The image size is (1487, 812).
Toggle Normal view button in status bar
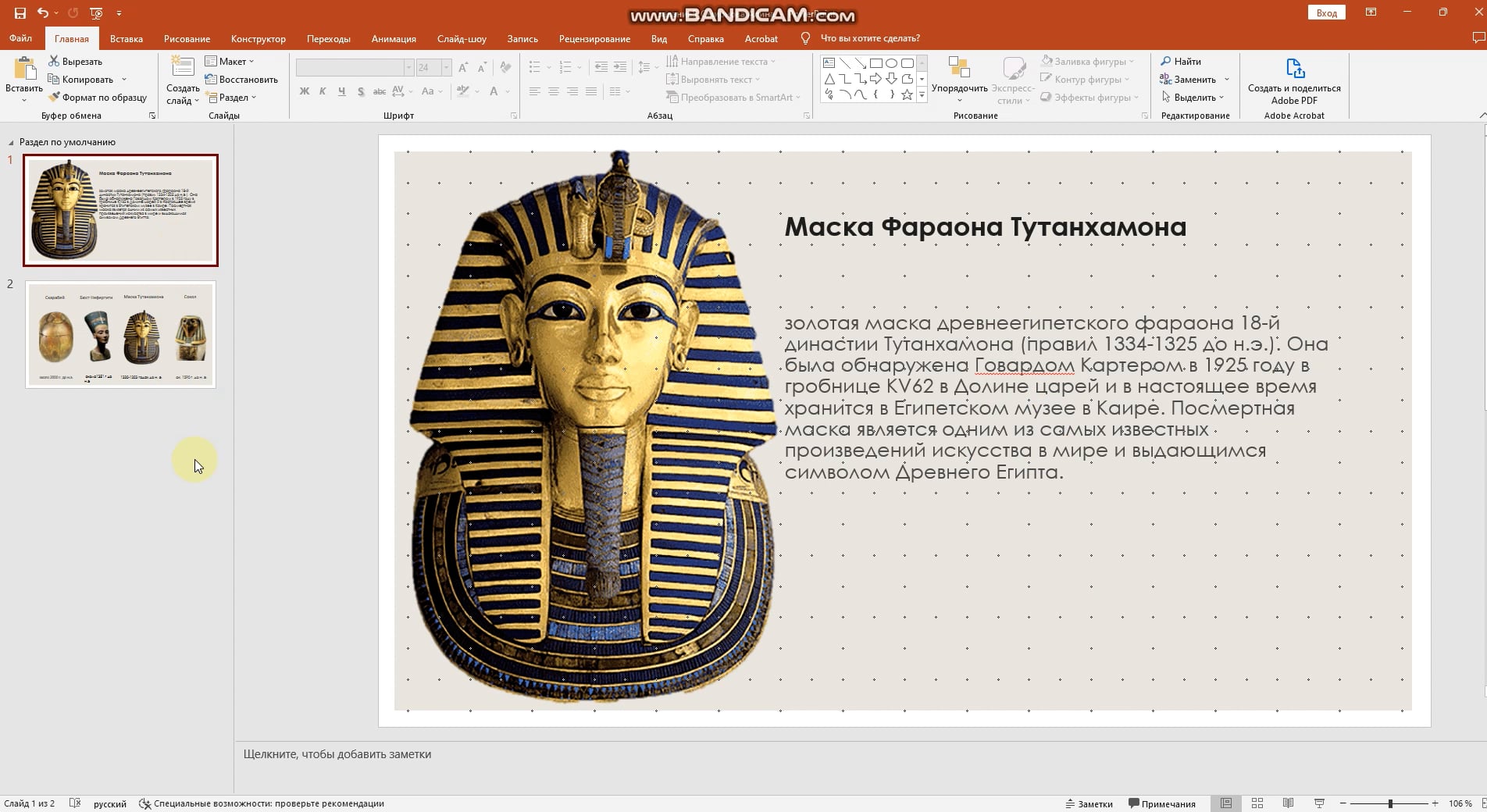click(x=1226, y=803)
